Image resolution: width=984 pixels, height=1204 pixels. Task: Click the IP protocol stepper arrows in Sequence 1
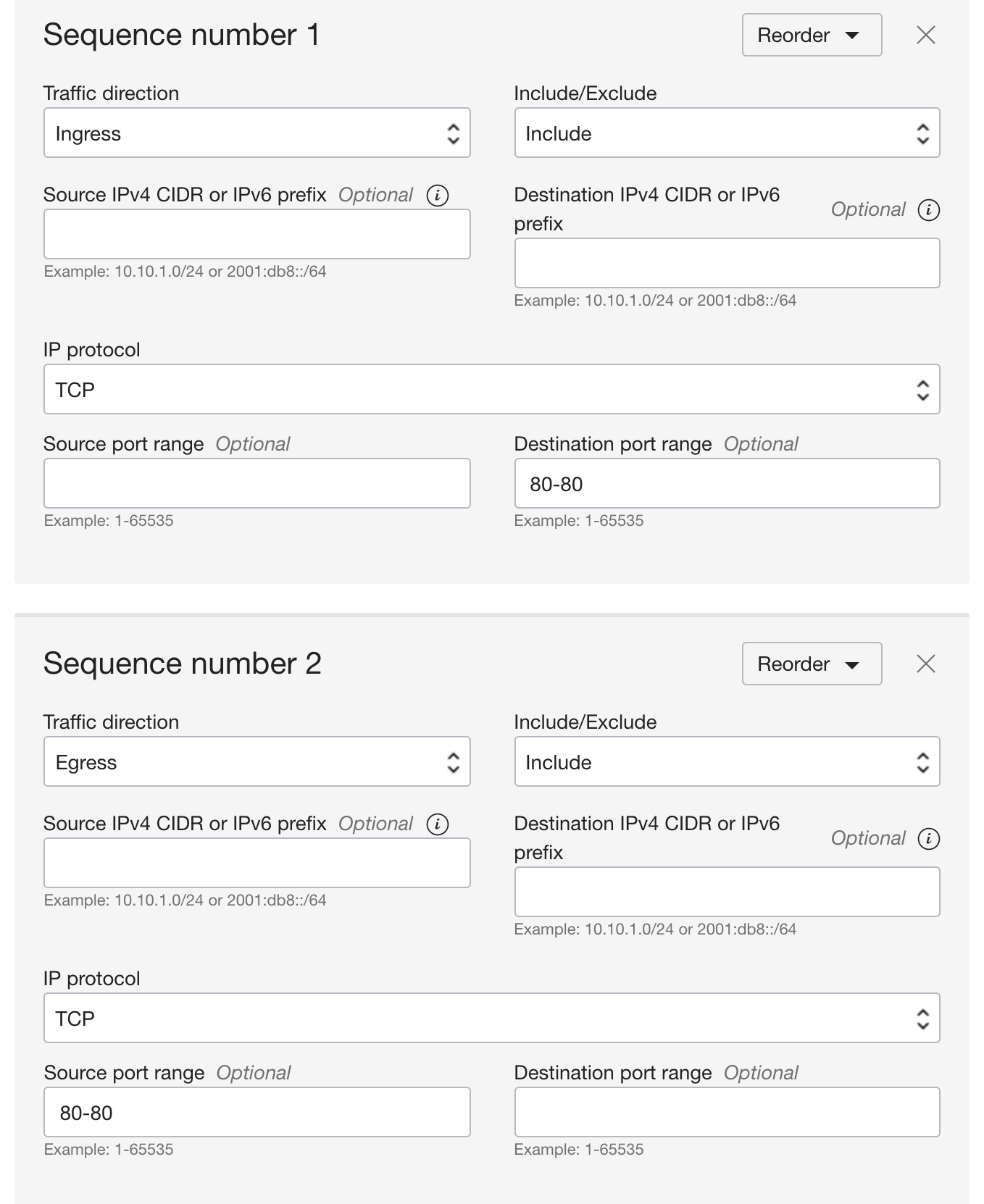[x=922, y=389]
